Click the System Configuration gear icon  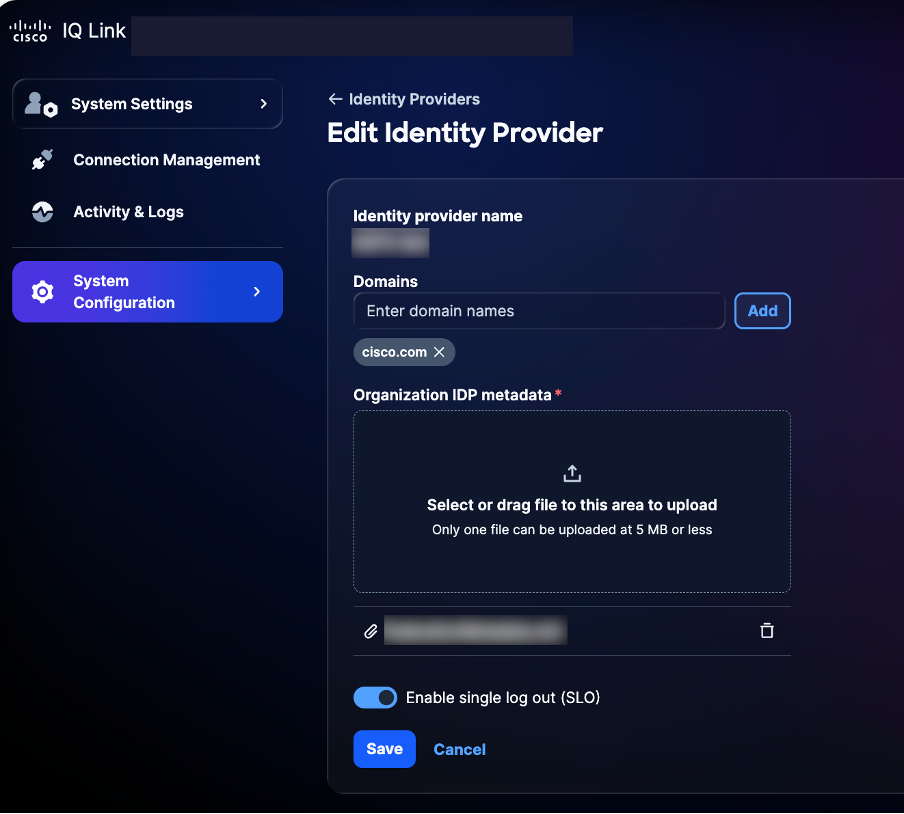(x=42, y=292)
